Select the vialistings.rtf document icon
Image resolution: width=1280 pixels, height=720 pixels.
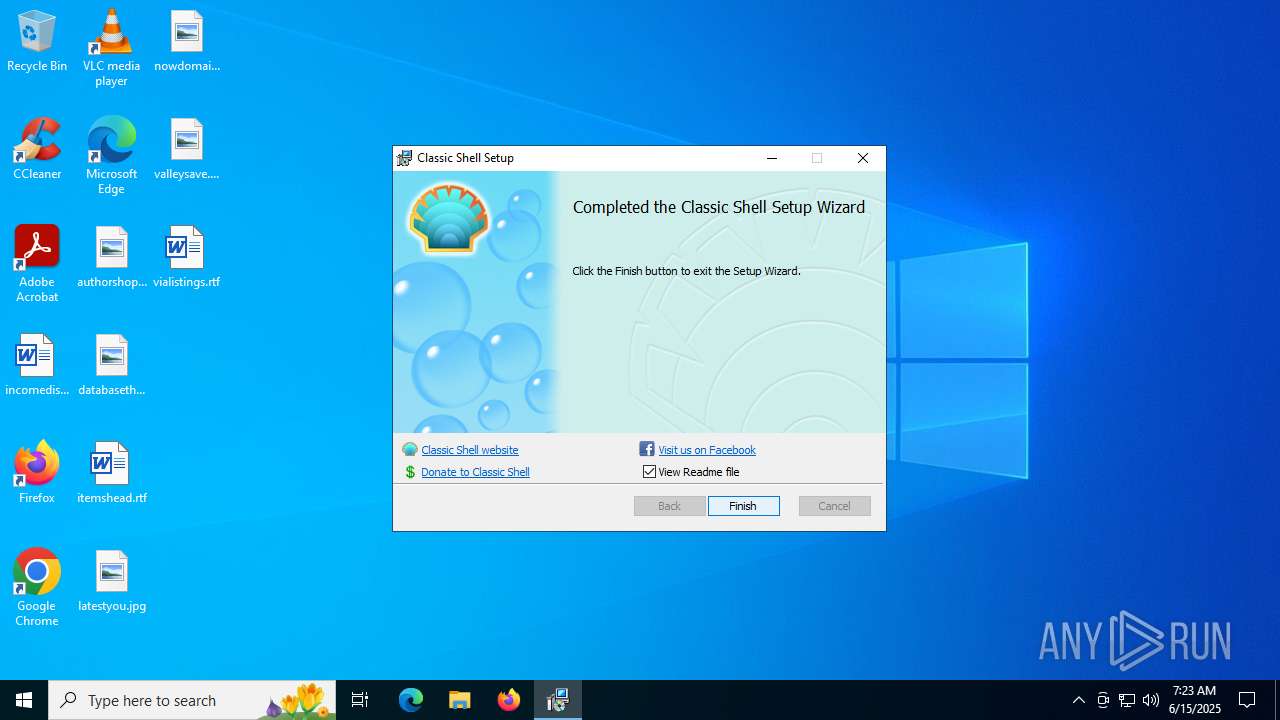pyautogui.click(x=187, y=257)
